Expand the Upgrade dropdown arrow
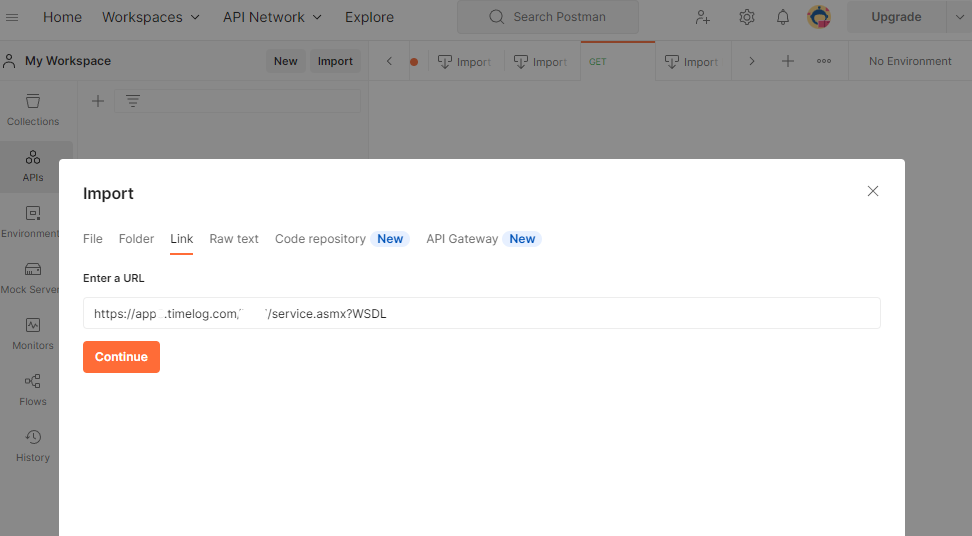This screenshot has height=536, width=972. (x=961, y=17)
